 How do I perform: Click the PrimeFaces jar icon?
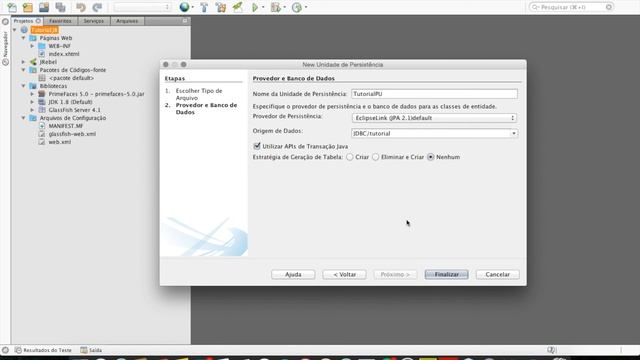[x=42, y=94]
